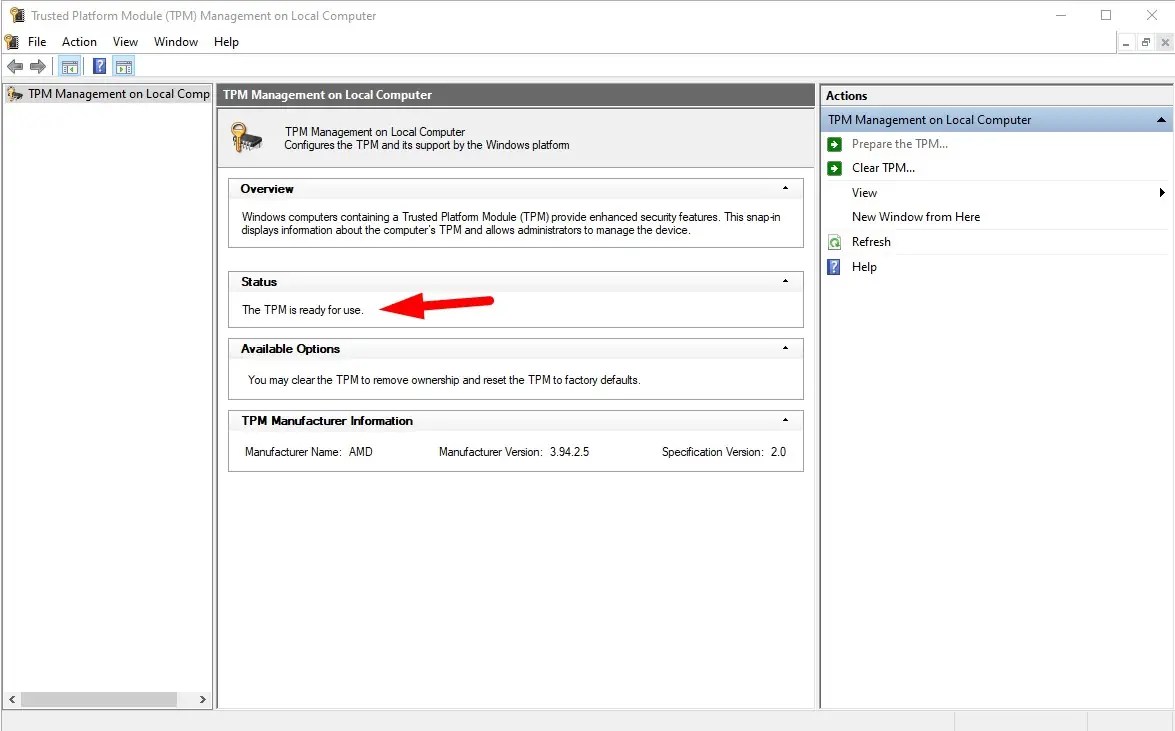Click the green arrow icon beside Clear TPM
1175x731 pixels.
tap(834, 168)
